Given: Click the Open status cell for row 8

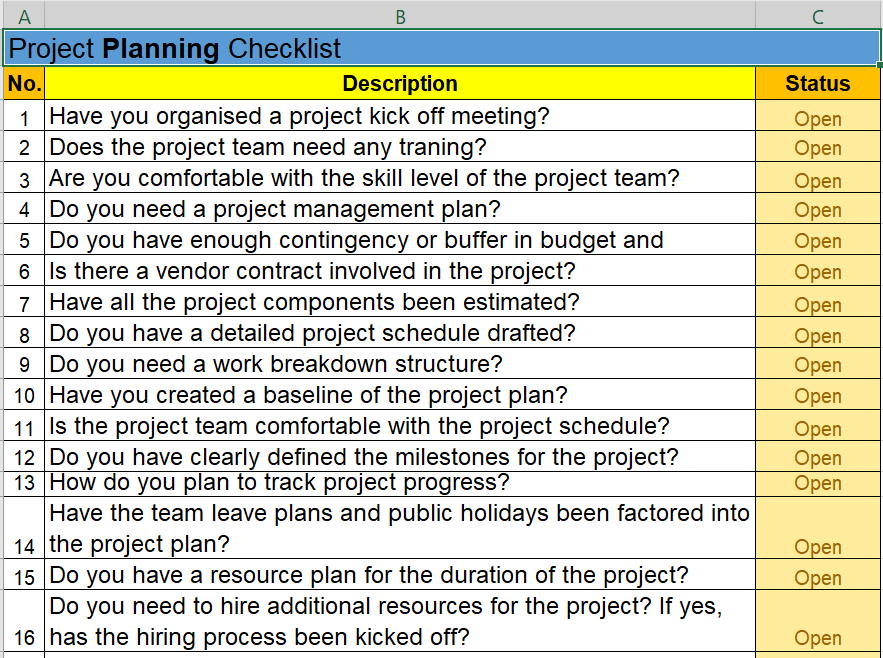Looking at the screenshot, I should 817,333.
